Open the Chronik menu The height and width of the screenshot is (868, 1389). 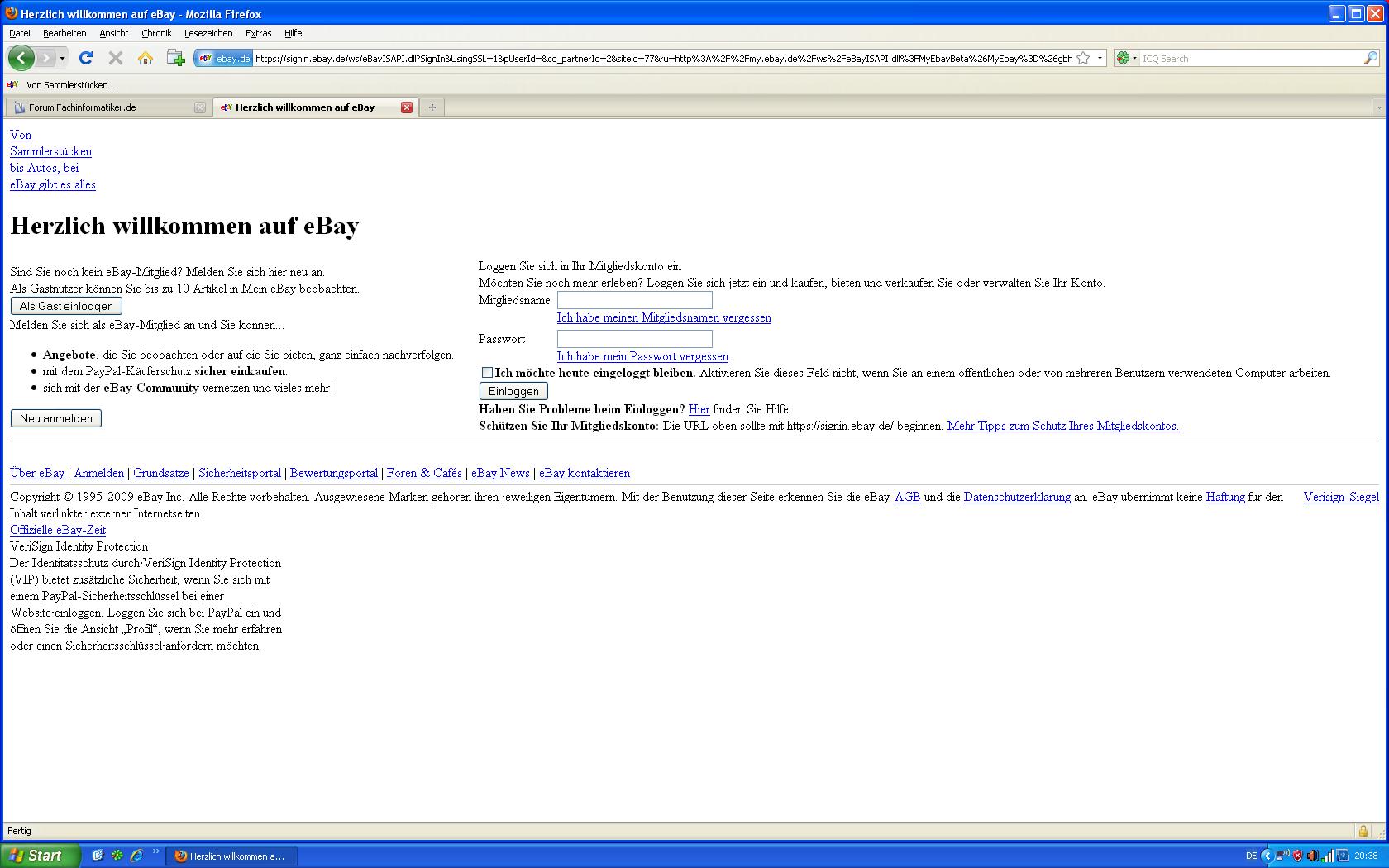tap(156, 33)
